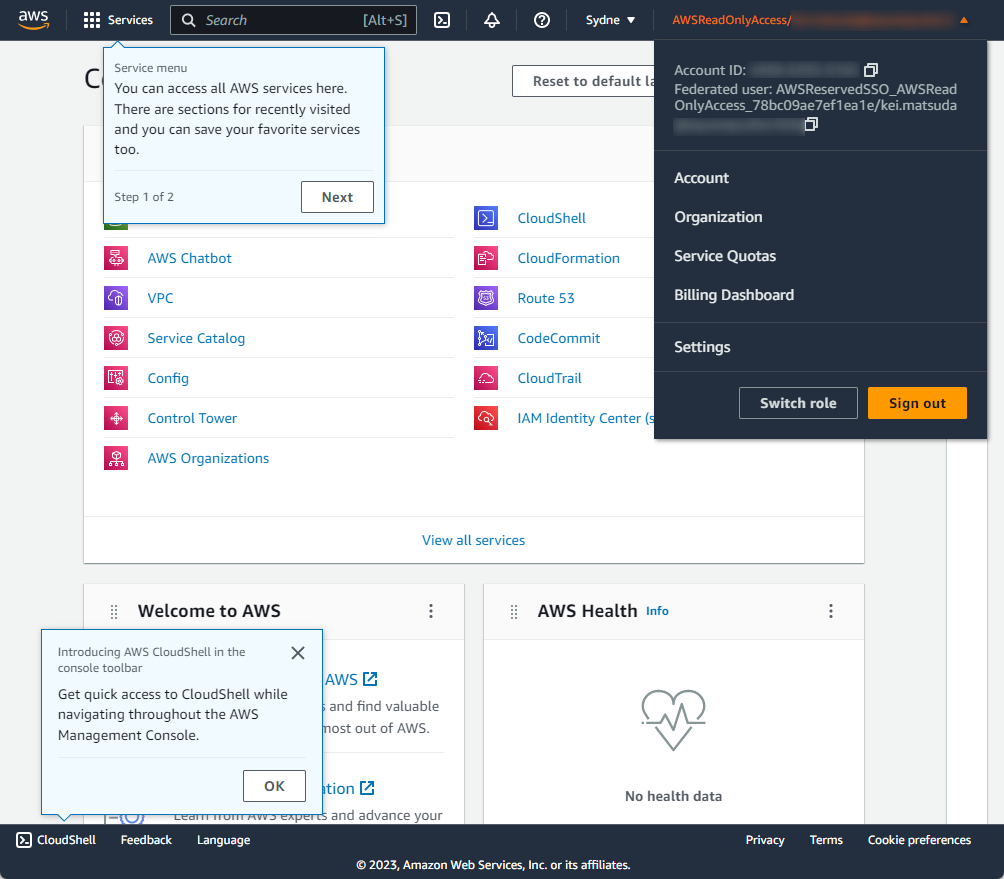
Task: Click the Control Tower icon
Action: [x=116, y=418]
